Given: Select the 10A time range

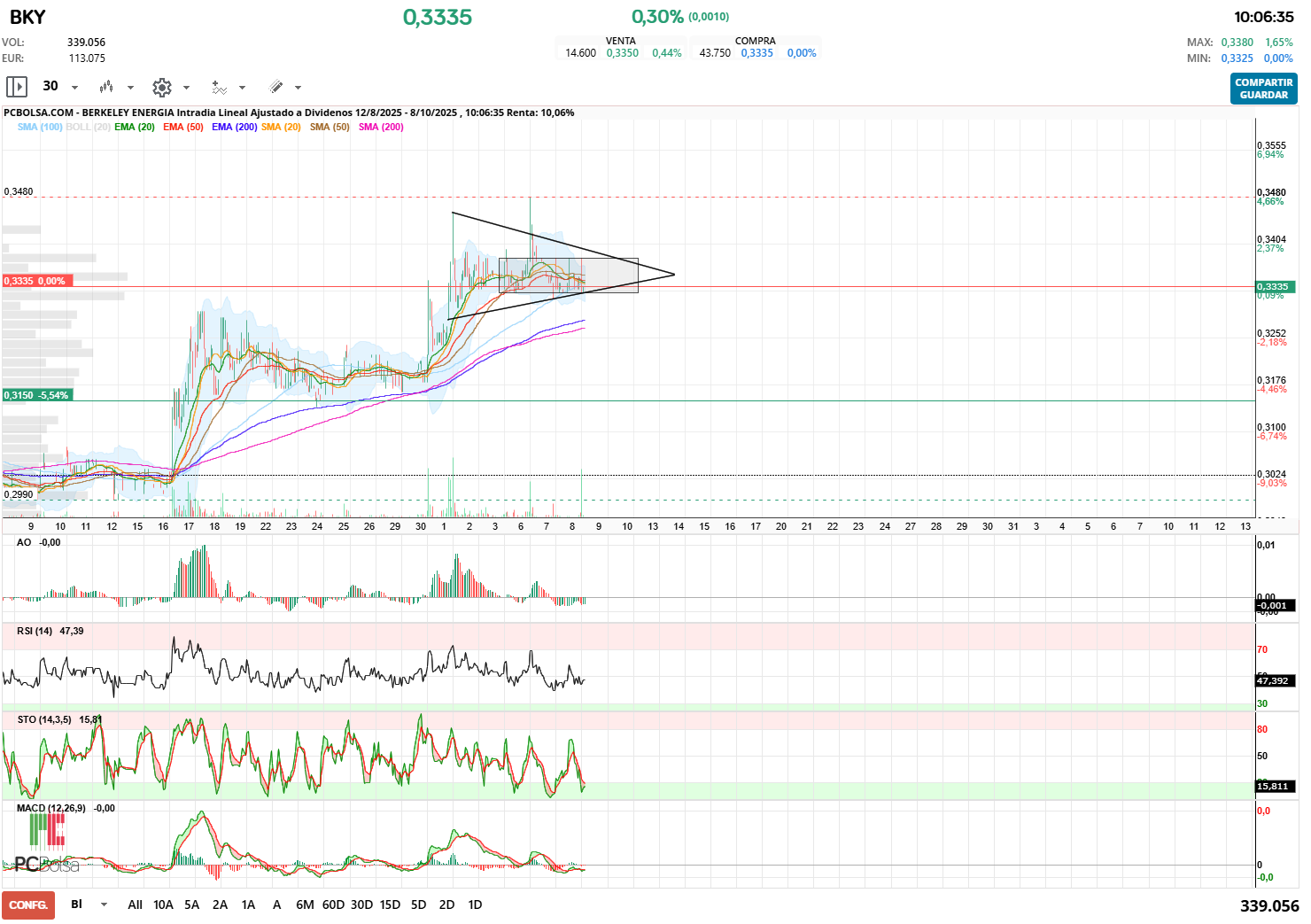Looking at the screenshot, I should pos(163,905).
